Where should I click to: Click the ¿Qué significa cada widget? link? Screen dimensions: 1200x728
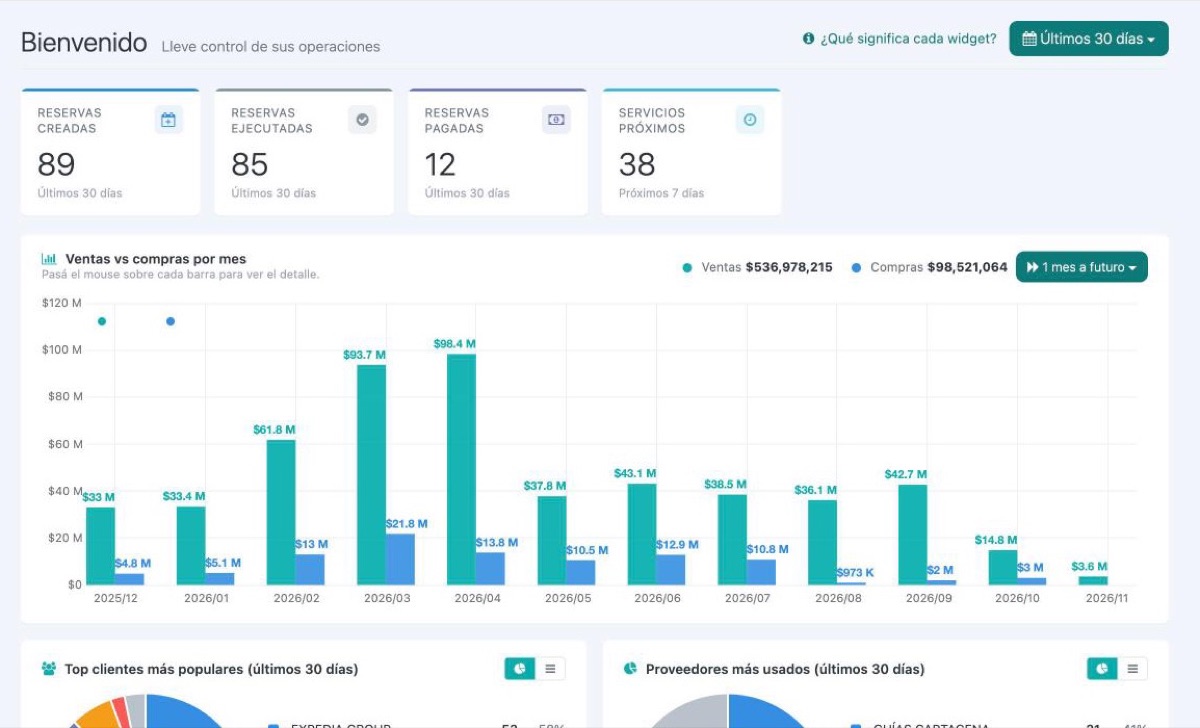pyautogui.click(x=908, y=39)
